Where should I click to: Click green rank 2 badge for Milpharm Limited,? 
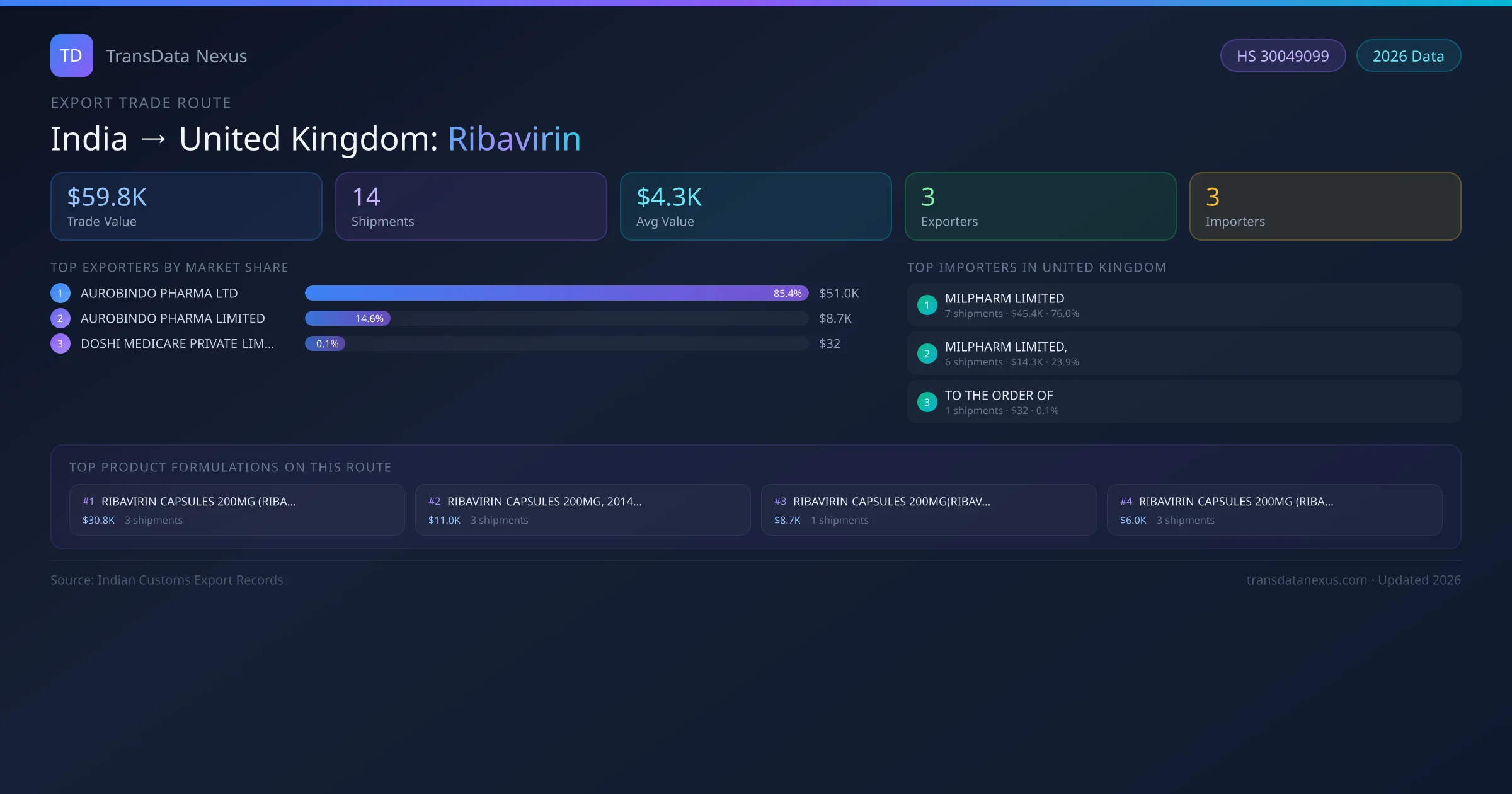click(x=927, y=354)
